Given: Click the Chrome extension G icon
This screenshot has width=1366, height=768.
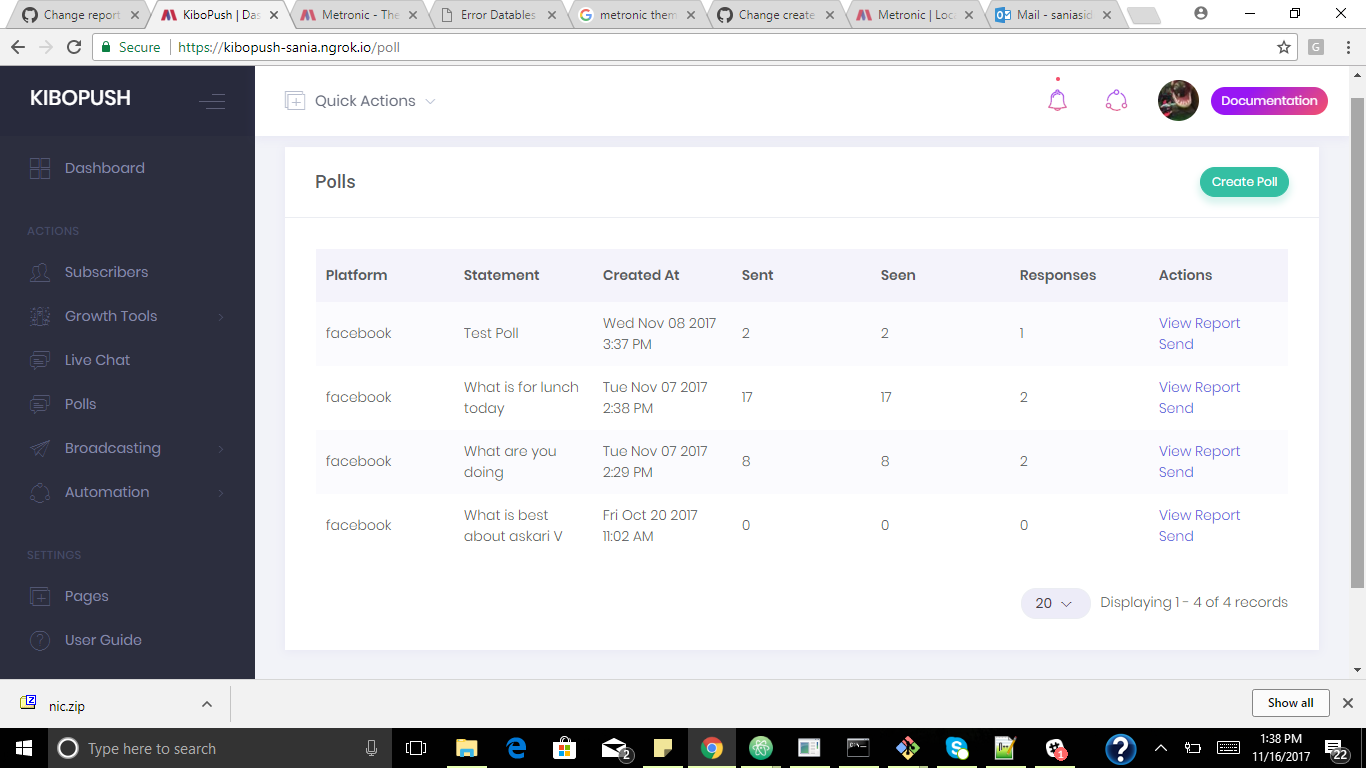Looking at the screenshot, I should point(1316,47).
